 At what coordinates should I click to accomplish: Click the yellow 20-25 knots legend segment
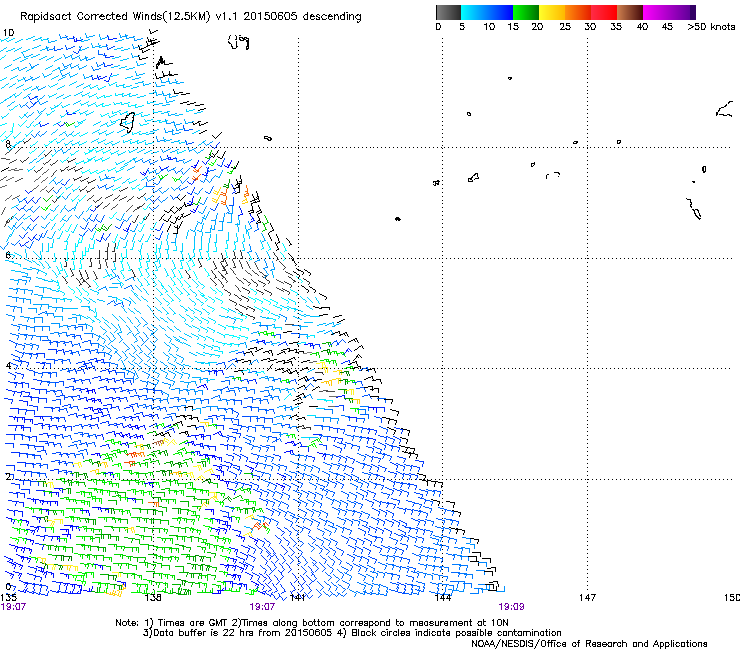[552, 12]
